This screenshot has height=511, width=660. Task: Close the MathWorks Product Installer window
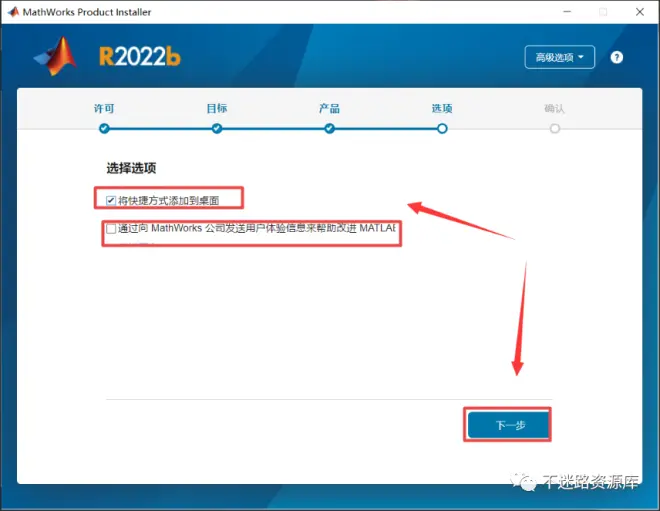[640, 12]
